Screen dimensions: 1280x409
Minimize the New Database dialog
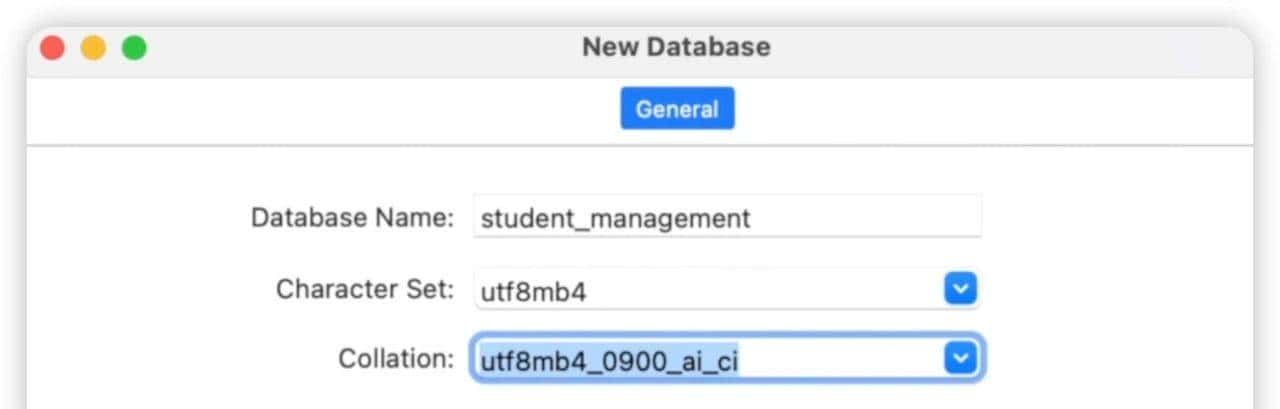(x=93, y=48)
